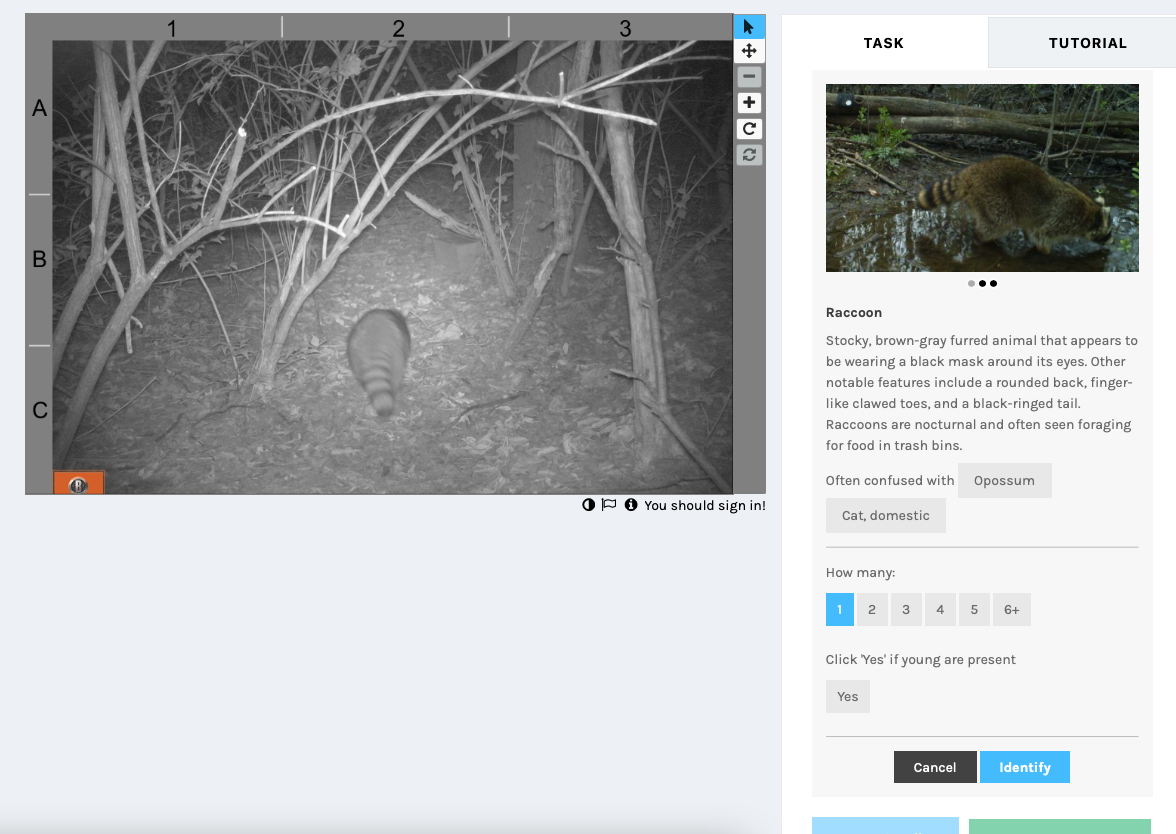Screen dimensions: 1176x834
Task: Choose count of 4 animals
Action: 940,610
